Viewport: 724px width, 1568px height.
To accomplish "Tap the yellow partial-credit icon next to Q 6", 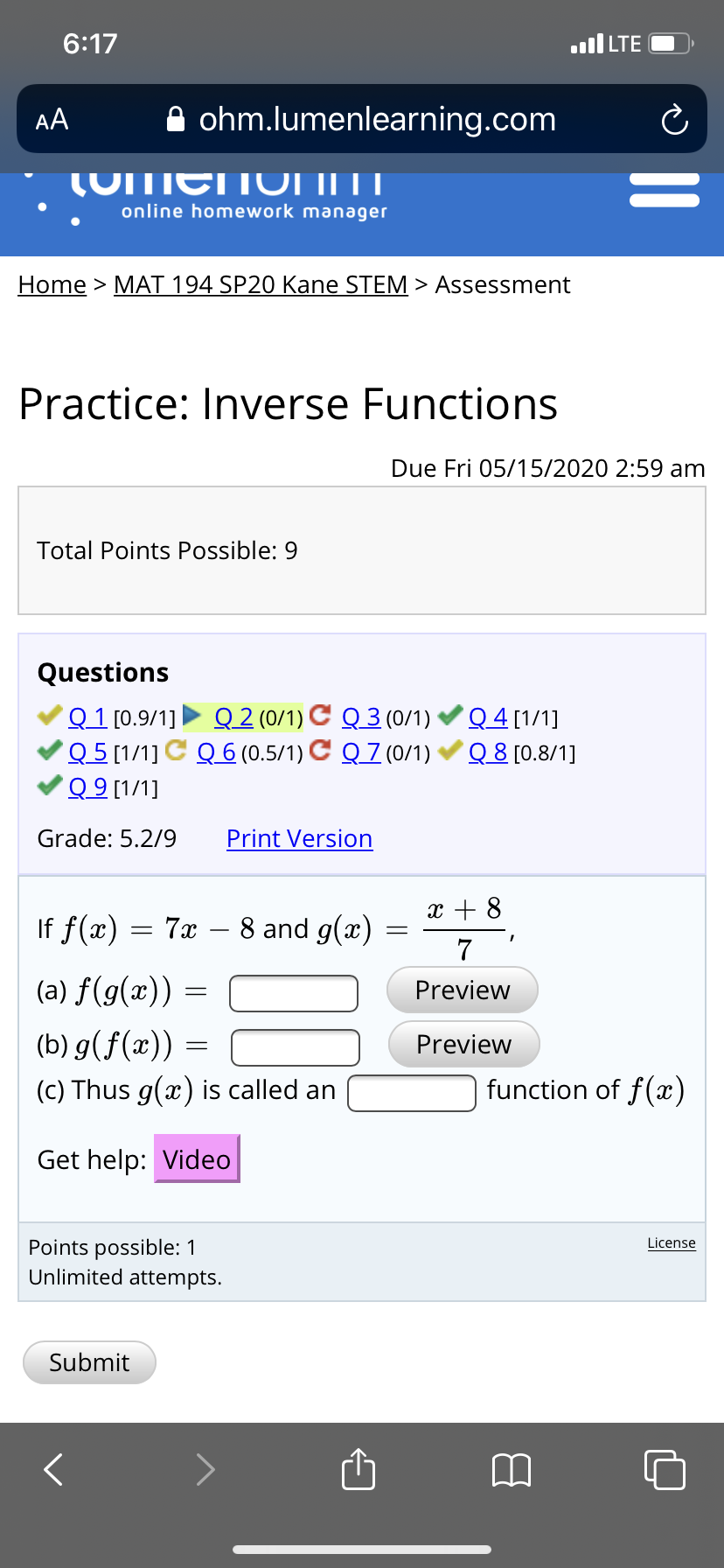I will tap(177, 751).
